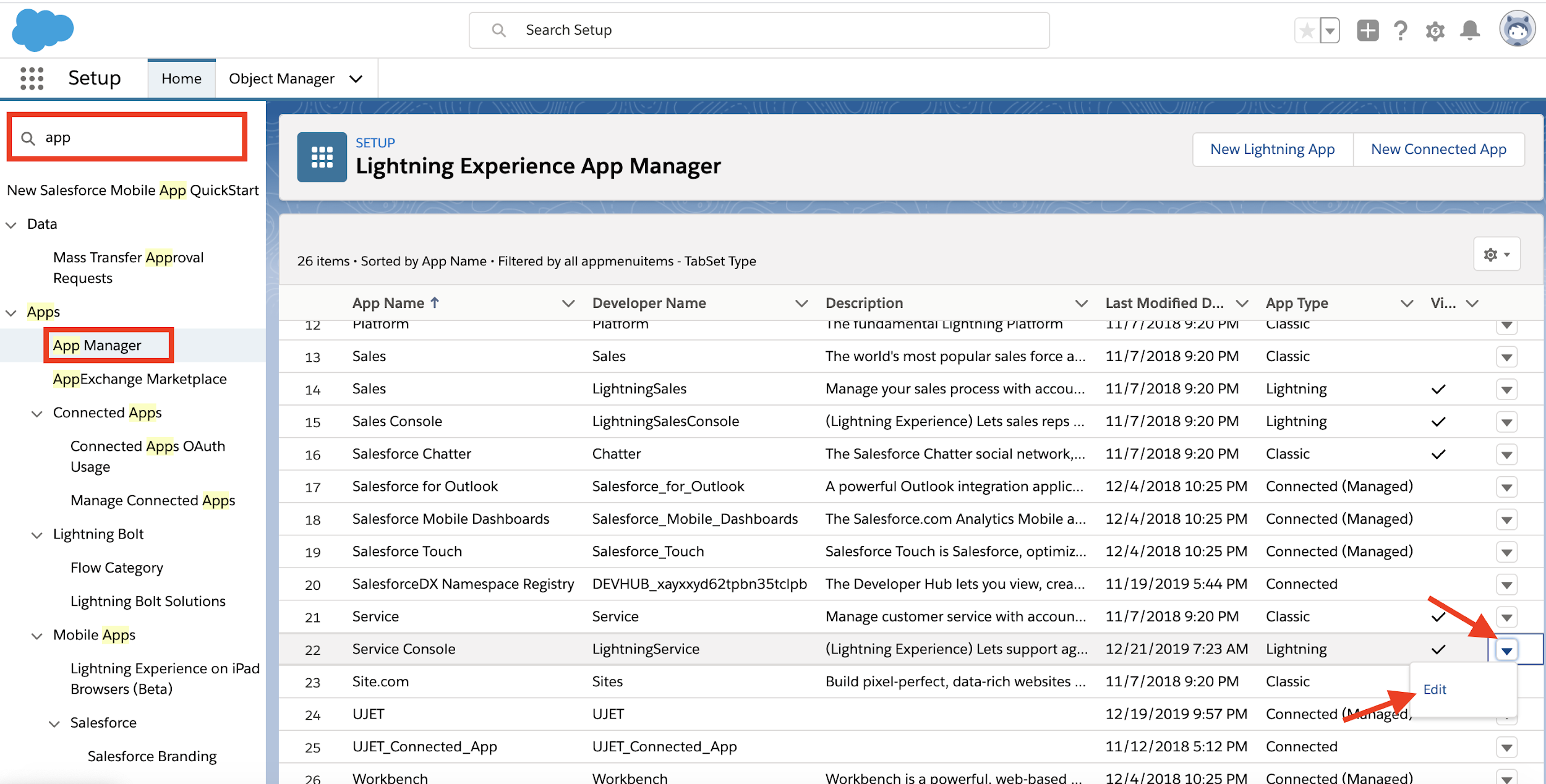Open Object Manager tab dropdown chevron

click(x=356, y=79)
